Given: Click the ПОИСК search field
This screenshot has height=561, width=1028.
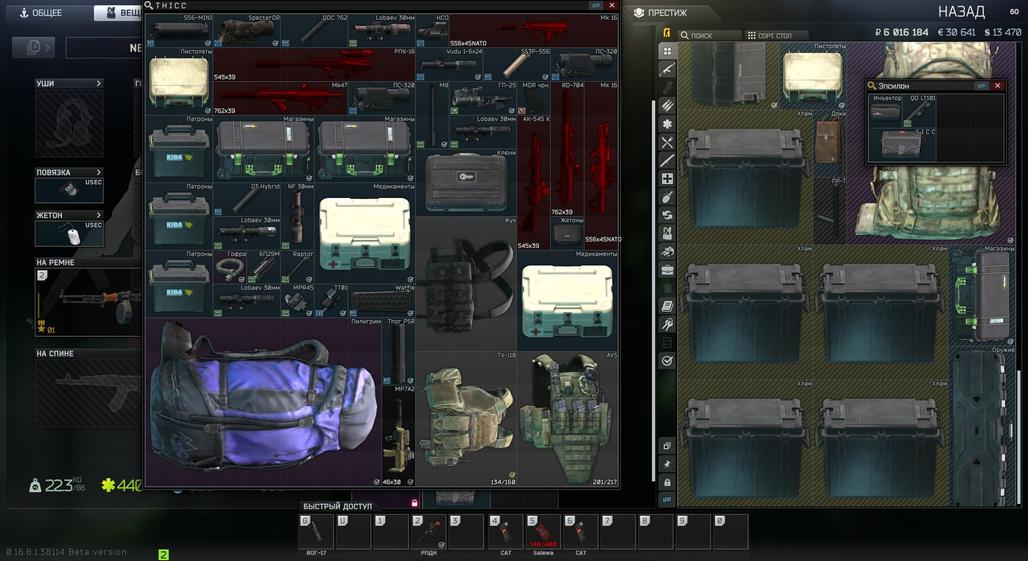Looking at the screenshot, I should [712, 35].
